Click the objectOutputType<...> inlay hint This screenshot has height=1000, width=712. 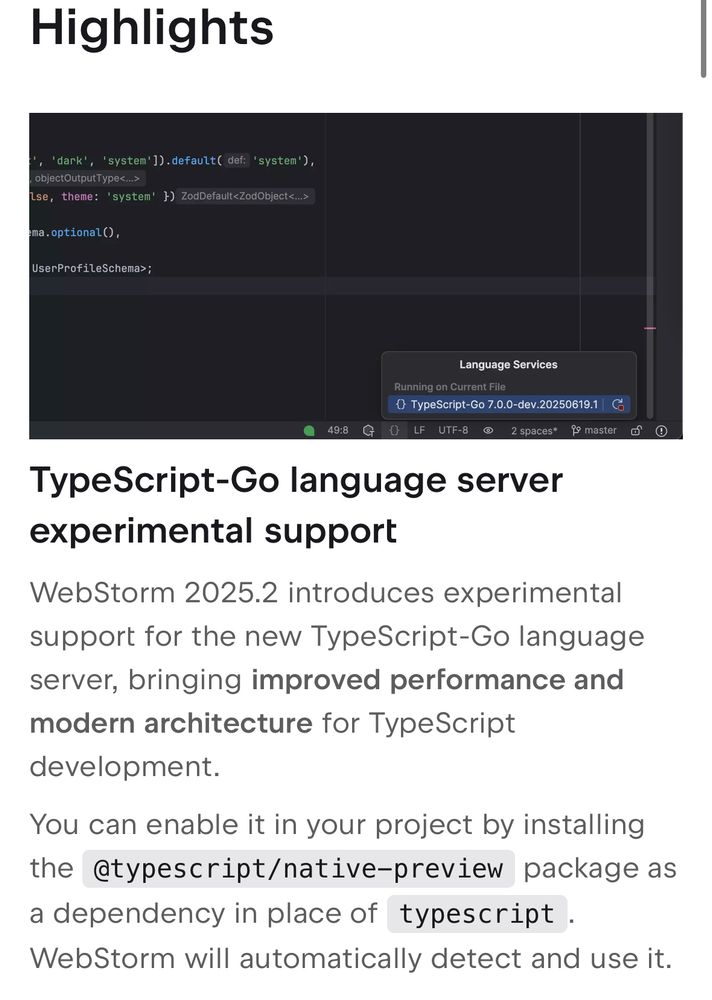click(x=87, y=178)
